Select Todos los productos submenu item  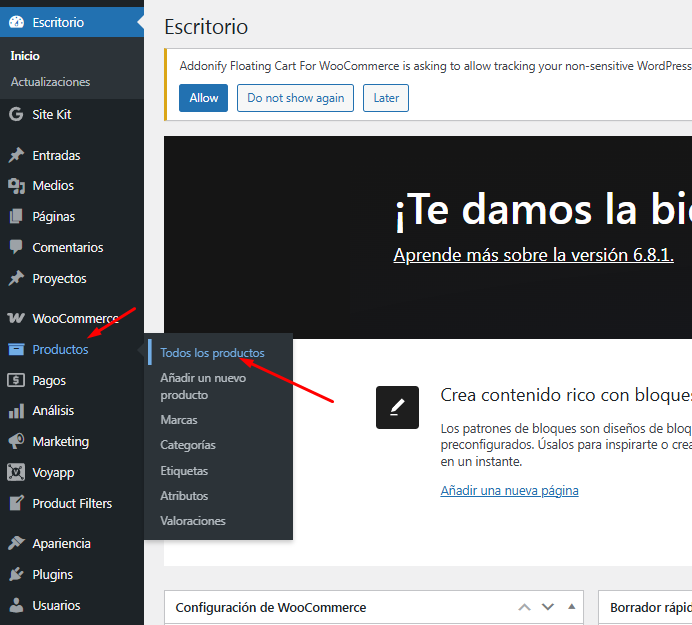(212, 353)
